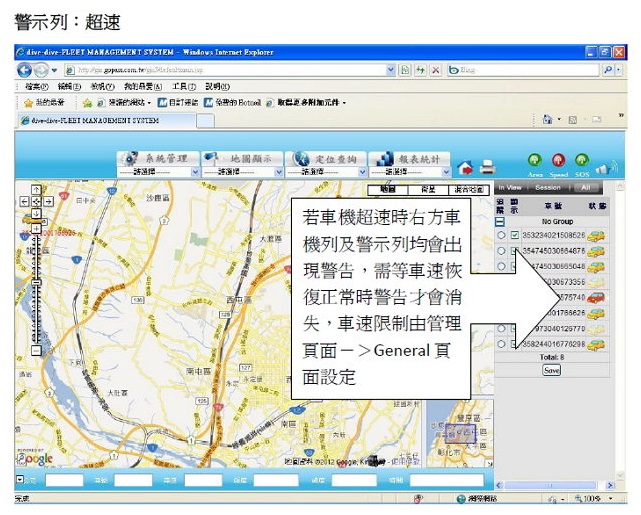Switch map type to 衛星

[428, 189]
